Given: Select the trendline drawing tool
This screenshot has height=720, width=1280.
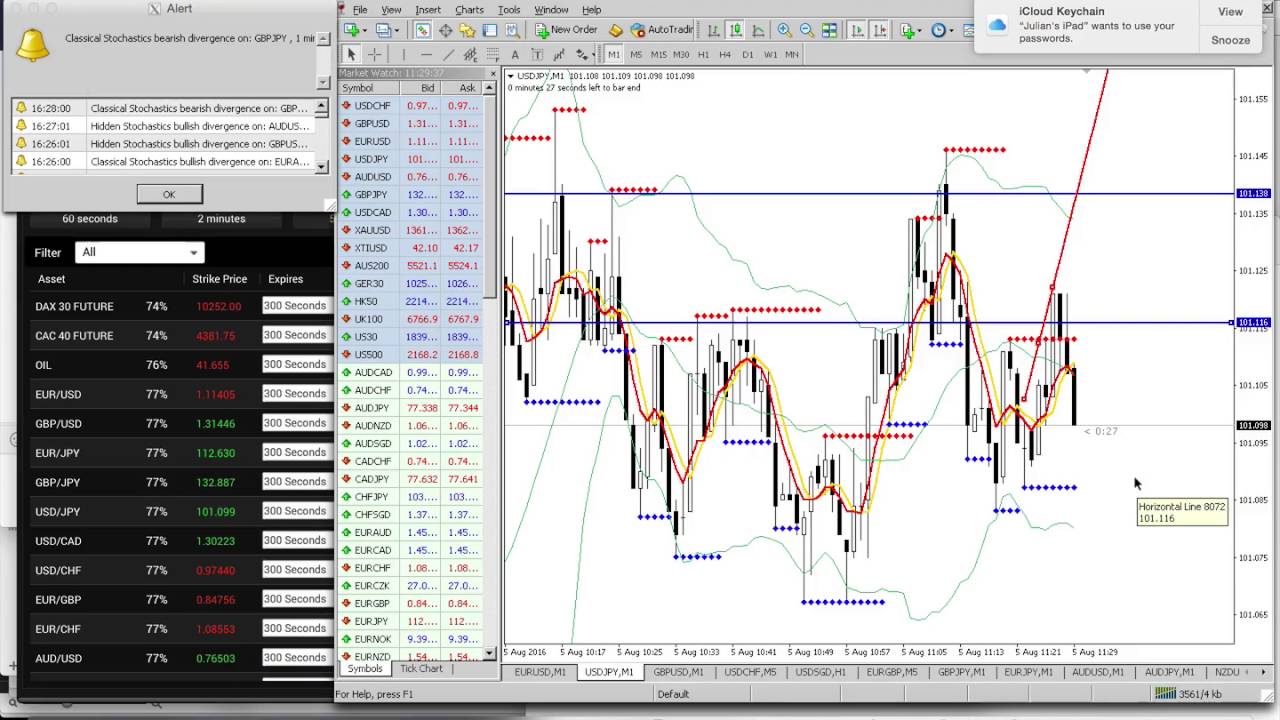Looking at the screenshot, I should (448, 54).
